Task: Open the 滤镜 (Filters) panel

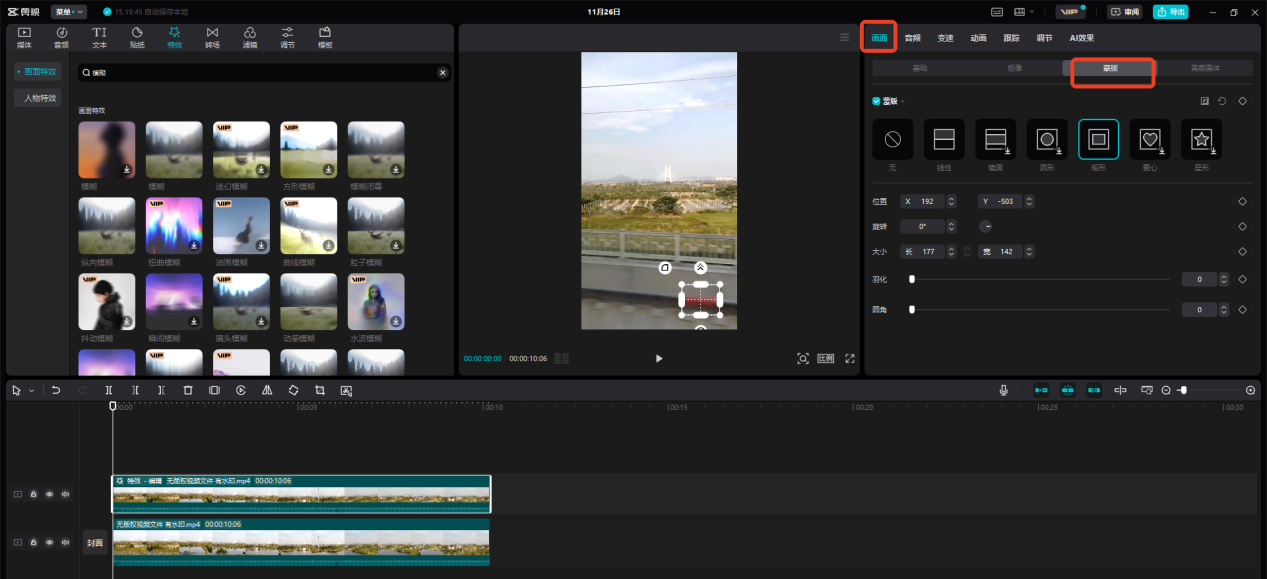Action: tap(249, 37)
